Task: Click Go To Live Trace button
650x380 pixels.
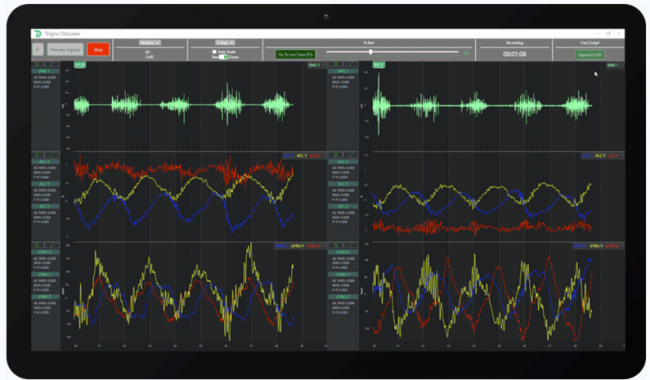Action: [x=295, y=54]
